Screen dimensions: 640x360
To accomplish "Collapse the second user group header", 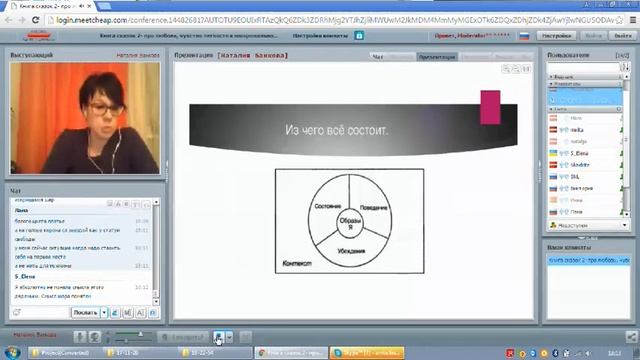I will coord(585,84).
